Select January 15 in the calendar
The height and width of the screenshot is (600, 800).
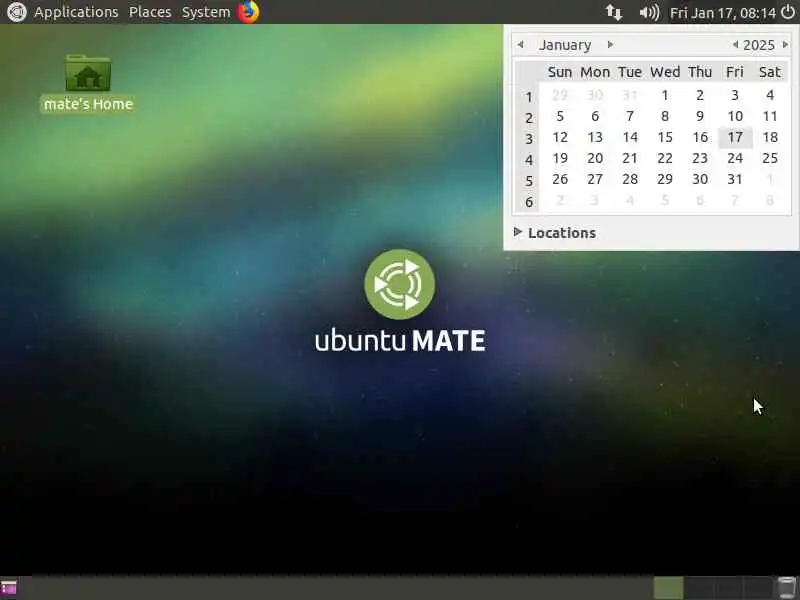tap(665, 137)
